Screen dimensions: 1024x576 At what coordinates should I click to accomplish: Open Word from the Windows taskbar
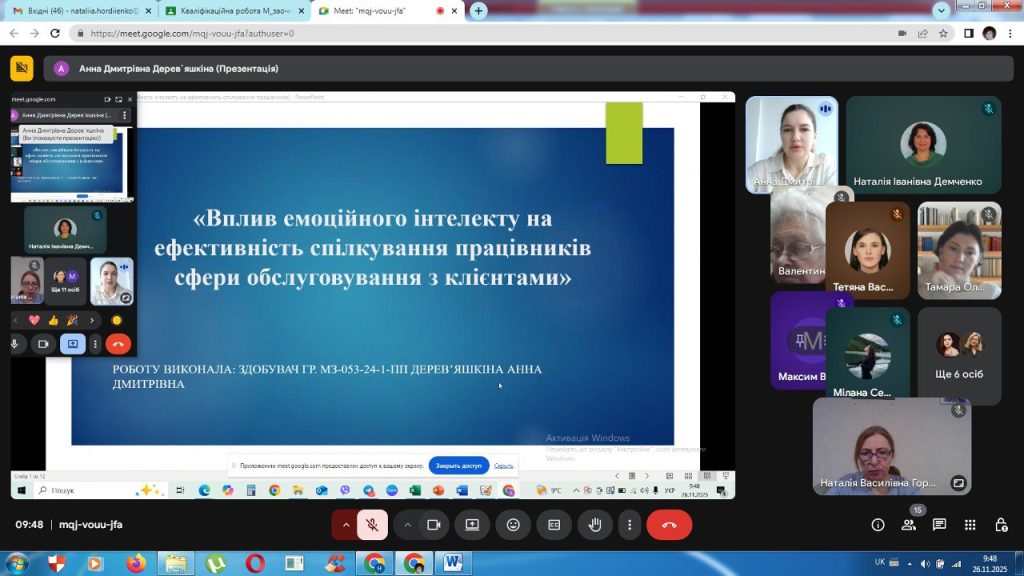click(x=453, y=563)
